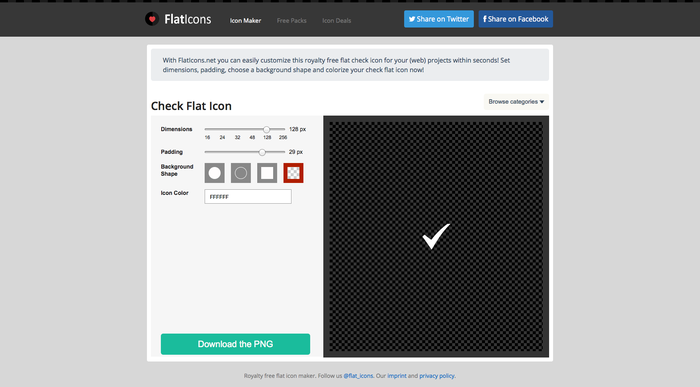Open the Free Packs menu item
The width and height of the screenshot is (700, 387).
pos(292,21)
